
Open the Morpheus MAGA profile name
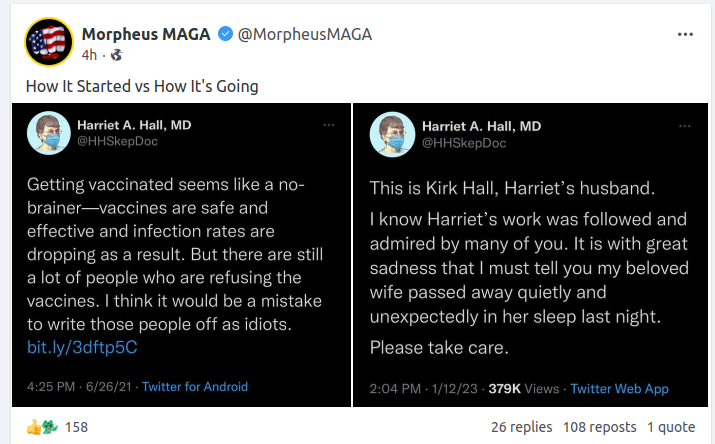[146, 34]
